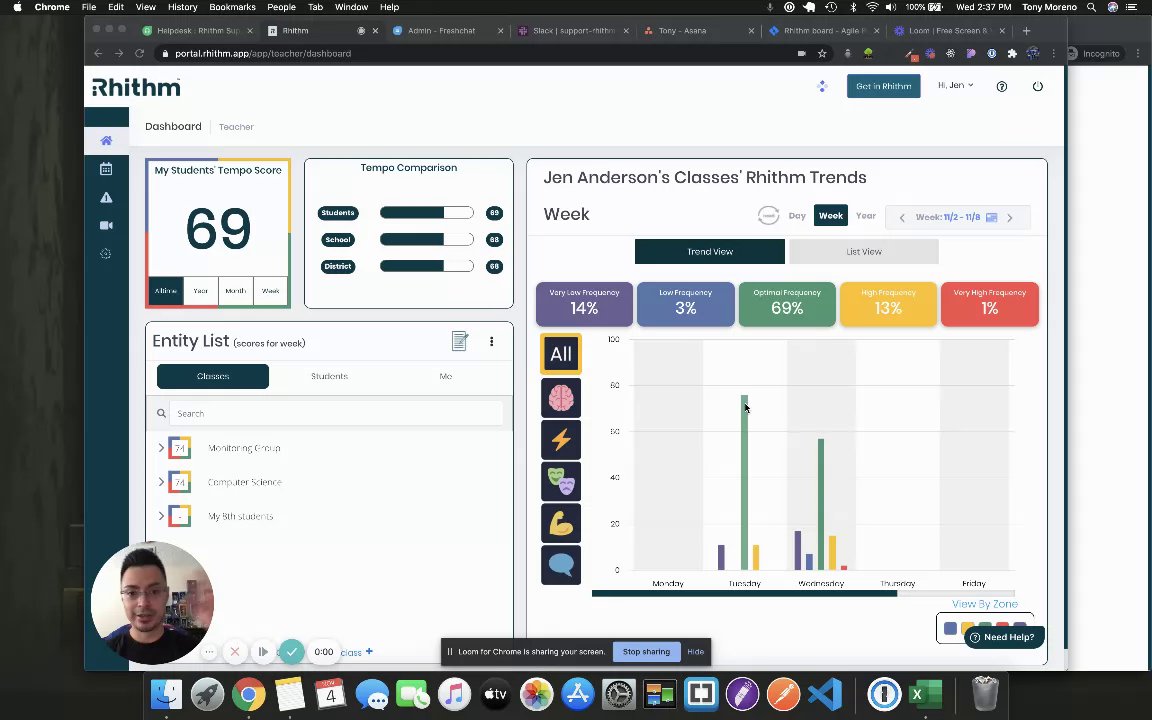Open the Need Help? chat widget
Viewport: 1152px width, 720px height.
(1003, 637)
